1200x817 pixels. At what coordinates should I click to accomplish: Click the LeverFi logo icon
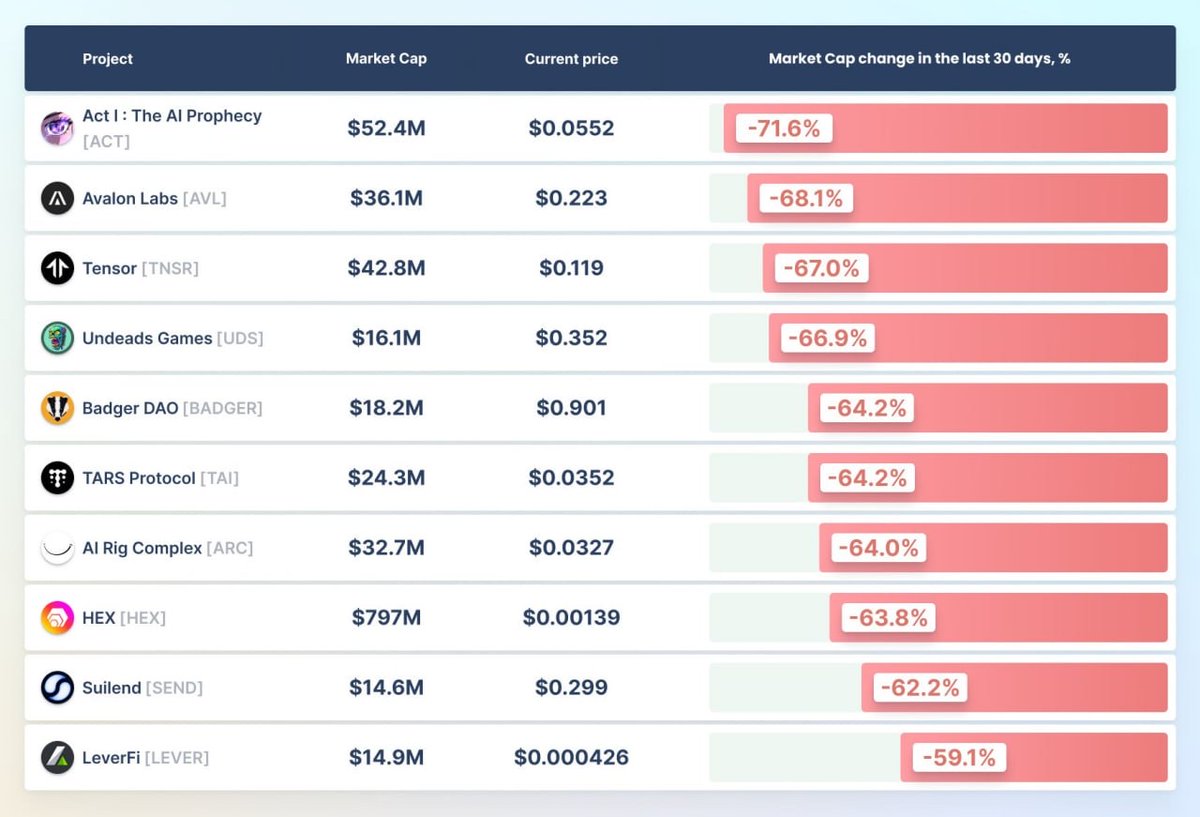click(x=57, y=758)
